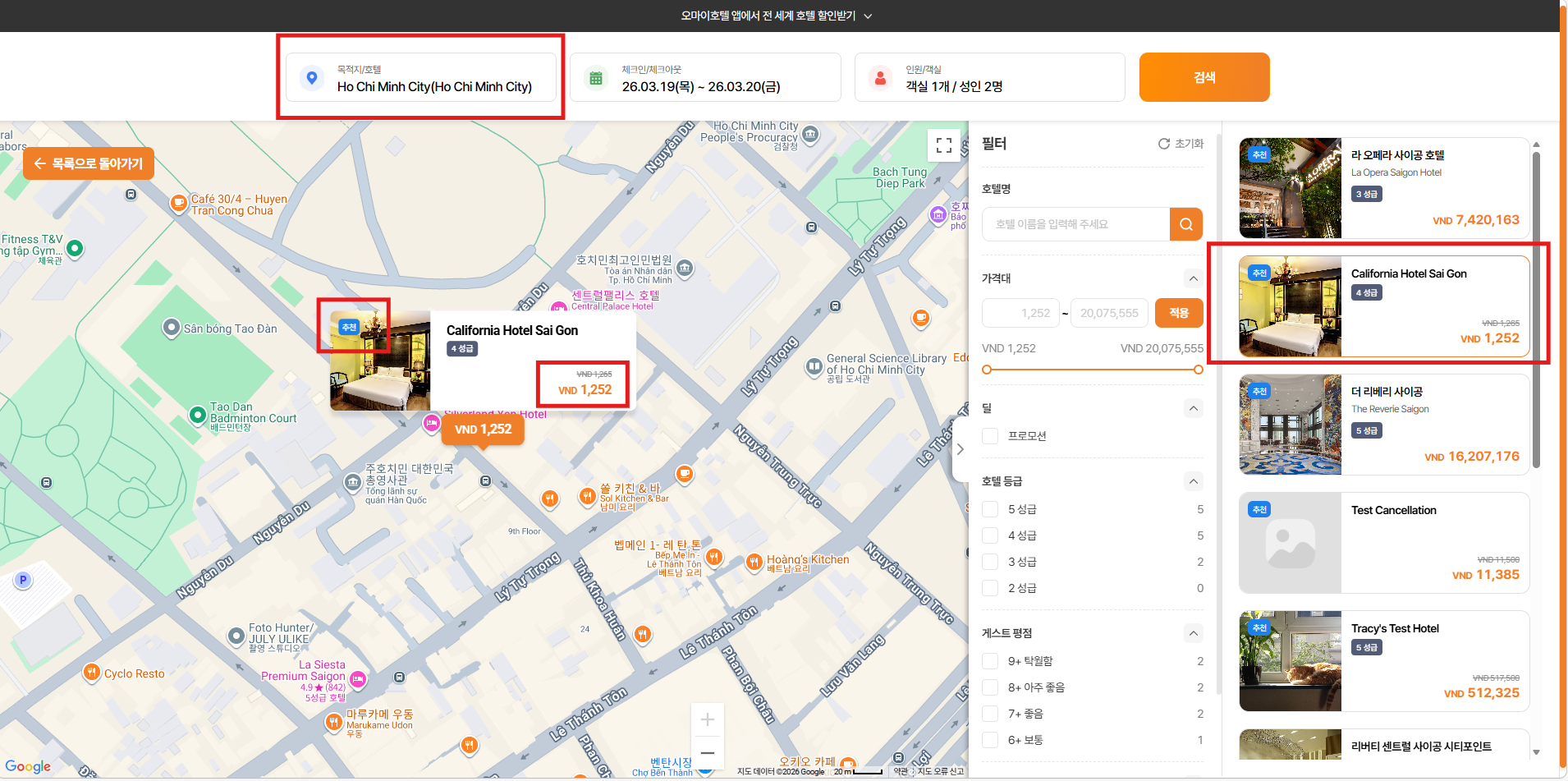Check the 9+ 탁월함 guest rating filter
This screenshot has width=1568, height=781.
[x=990, y=661]
